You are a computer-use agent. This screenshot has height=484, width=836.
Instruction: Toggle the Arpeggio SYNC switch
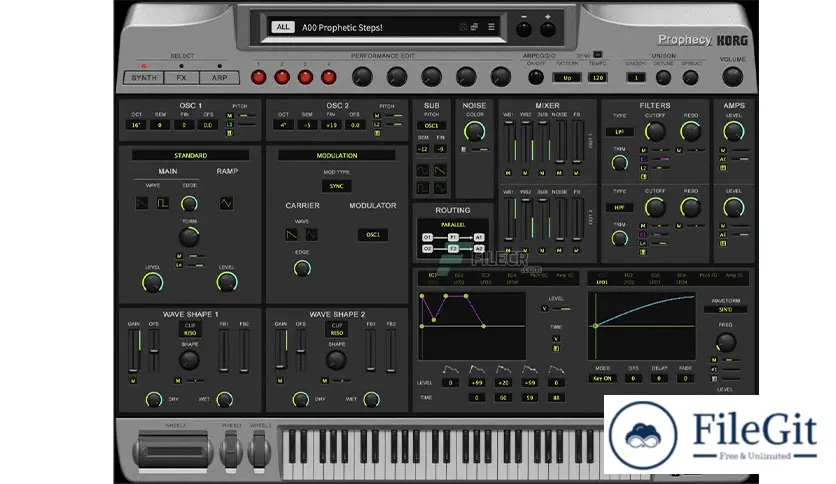coord(597,54)
